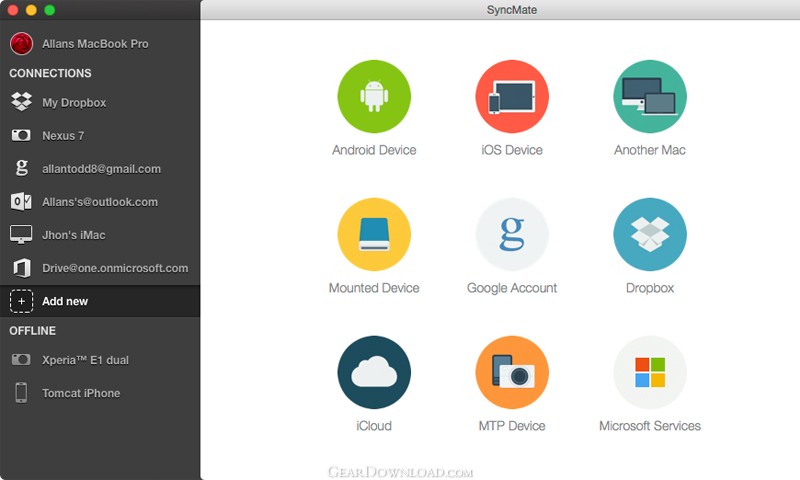This screenshot has width=800, height=480.
Task: Pick the Microsoft Services icon
Action: pyautogui.click(x=649, y=372)
